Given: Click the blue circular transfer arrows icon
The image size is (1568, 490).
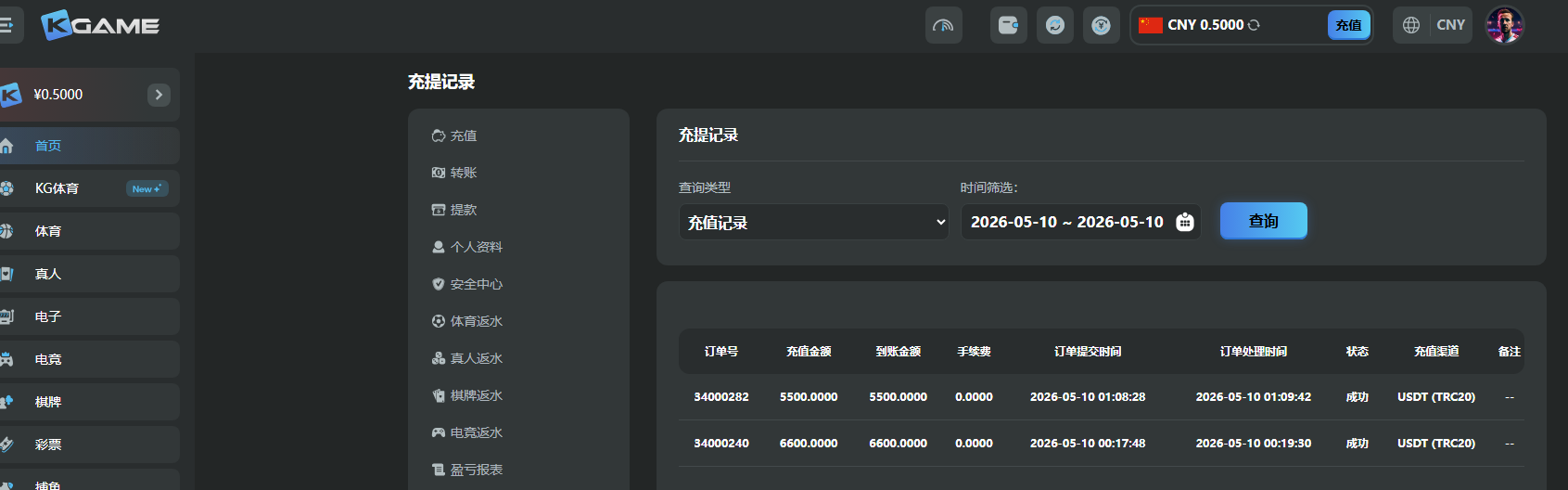Looking at the screenshot, I should click(x=1054, y=25).
